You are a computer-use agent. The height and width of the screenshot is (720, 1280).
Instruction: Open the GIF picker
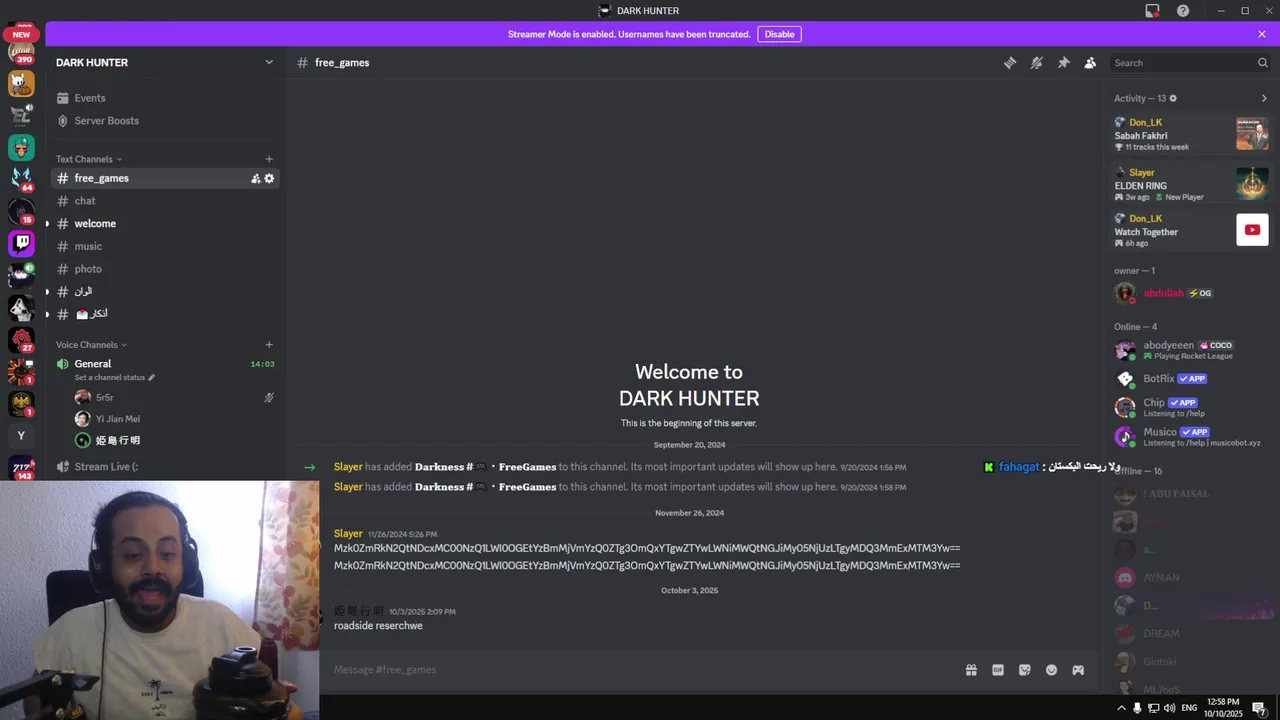pos(998,670)
